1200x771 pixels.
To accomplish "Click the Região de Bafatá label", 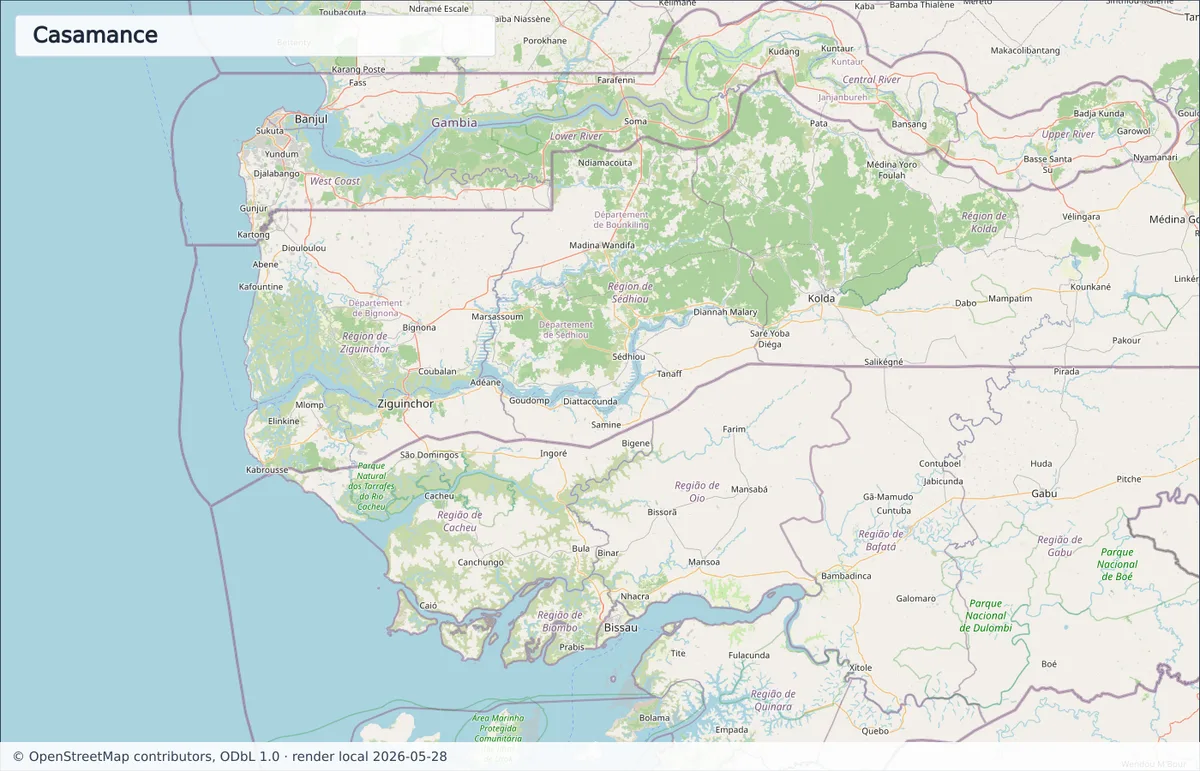I will pyautogui.click(x=879, y=540).
